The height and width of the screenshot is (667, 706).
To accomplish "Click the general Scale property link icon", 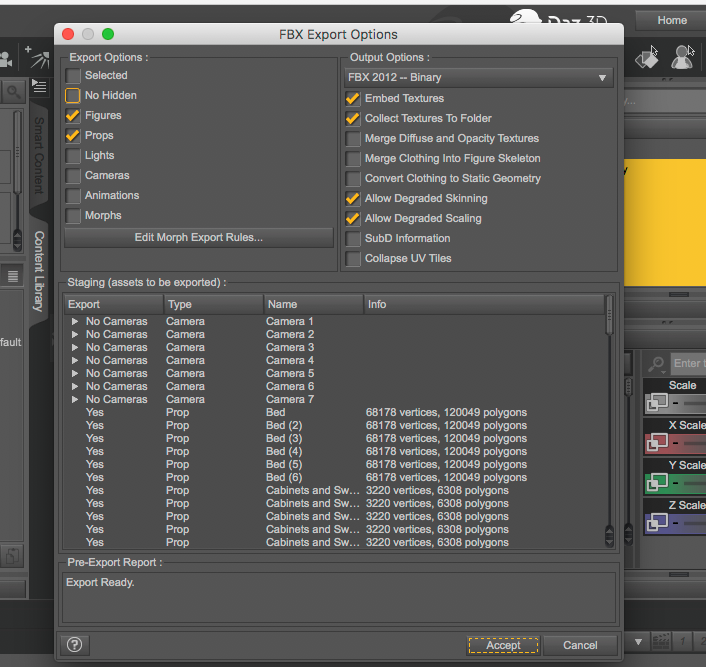I will point(657,402).
